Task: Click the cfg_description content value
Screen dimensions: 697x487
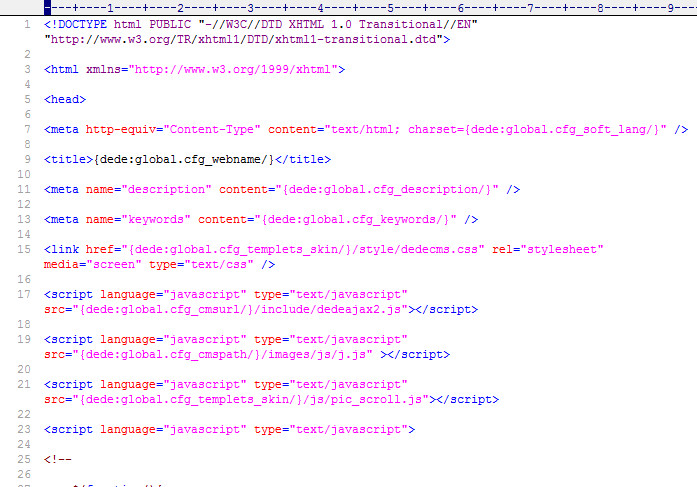Action: click(387, 189)
